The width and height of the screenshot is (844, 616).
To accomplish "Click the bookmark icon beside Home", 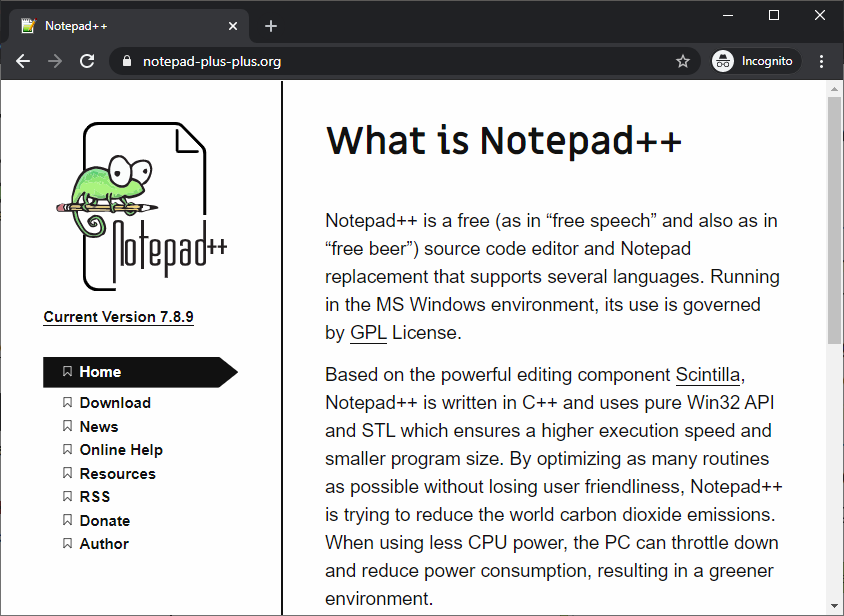I will (67, 372).
